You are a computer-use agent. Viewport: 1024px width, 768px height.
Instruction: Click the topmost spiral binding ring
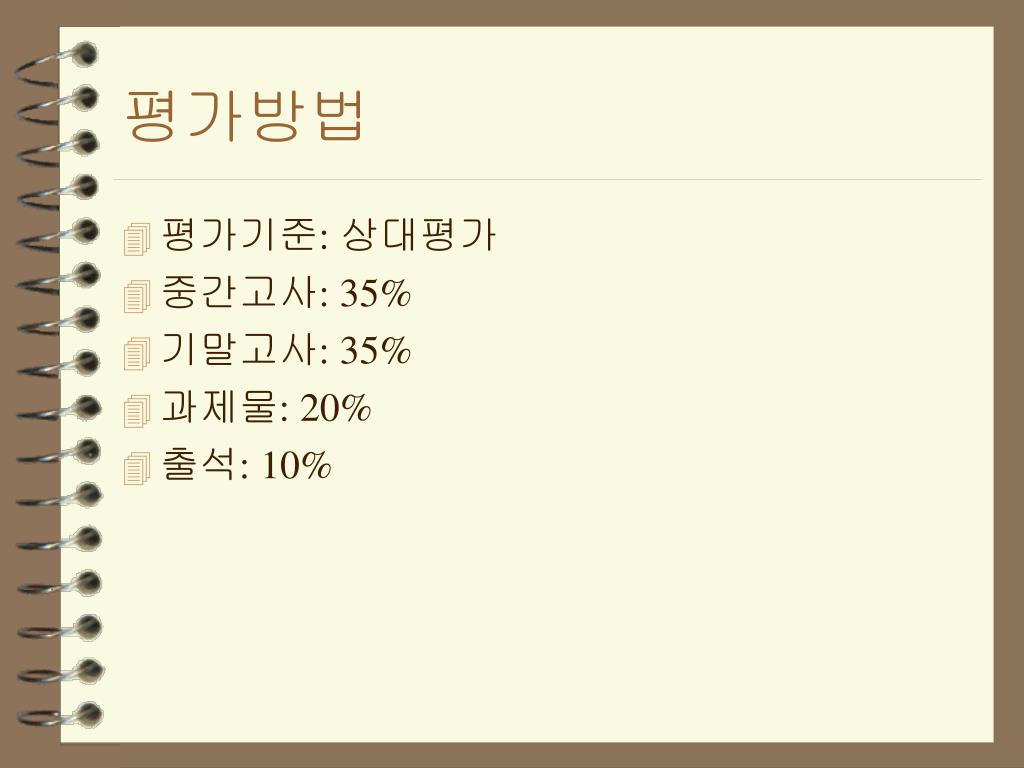click(57, 64)
